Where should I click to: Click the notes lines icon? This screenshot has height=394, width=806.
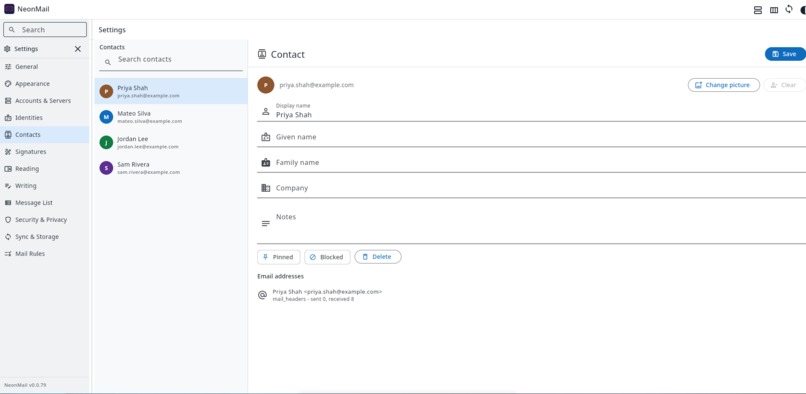tap(266, 224)
